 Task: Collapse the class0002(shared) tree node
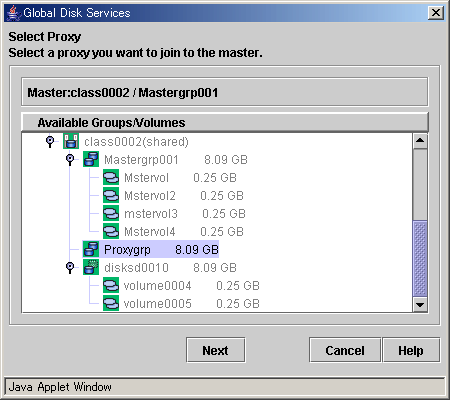[x=50, y=141]
